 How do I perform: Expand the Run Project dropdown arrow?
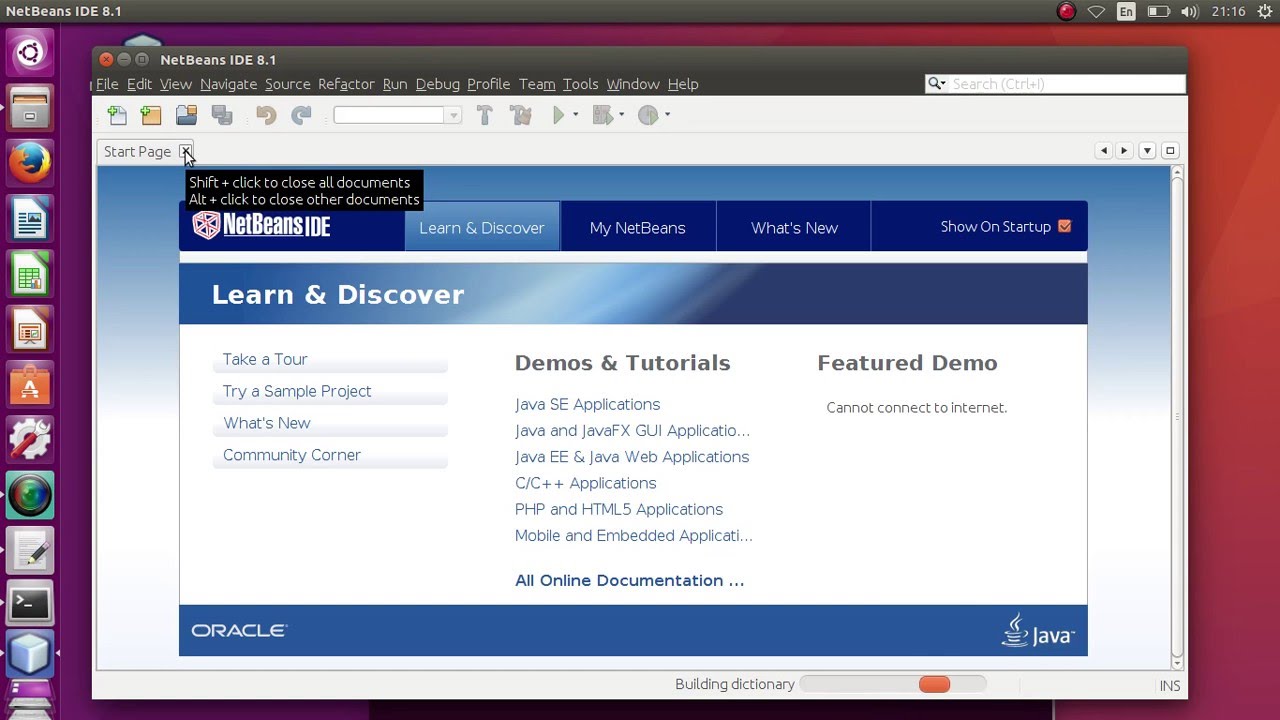pyautogui.click(x=575, y=115)
